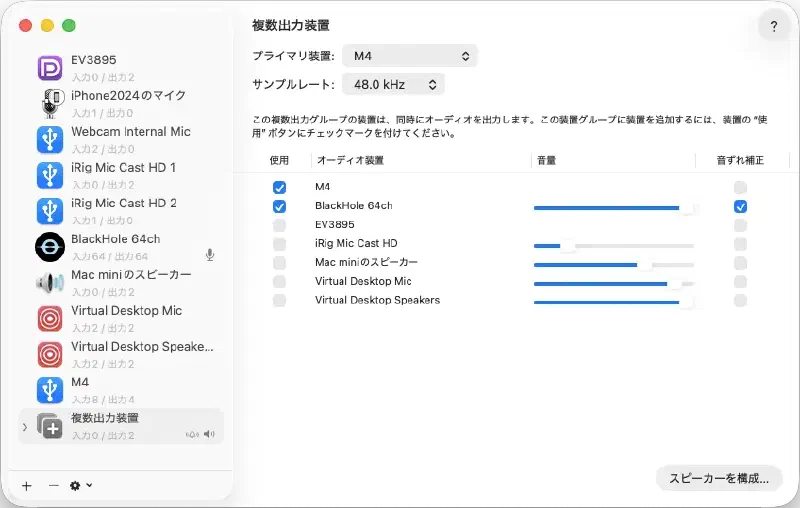Click the multi-output device stacked icon
The height and width of the screenshot is (508, 800).
(x=49, y=426)
